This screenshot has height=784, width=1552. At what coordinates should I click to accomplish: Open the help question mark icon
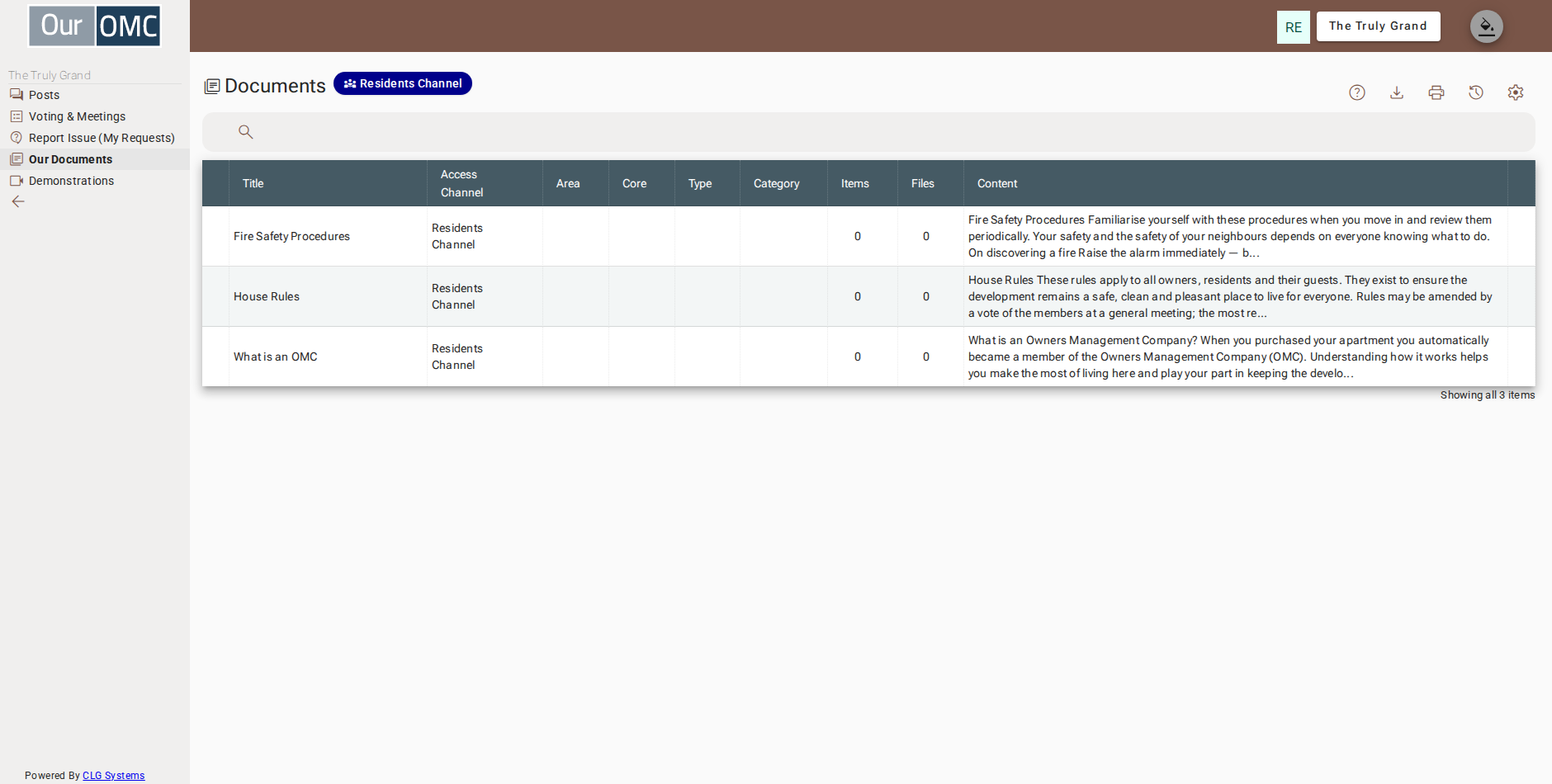tap(1357, 92)
